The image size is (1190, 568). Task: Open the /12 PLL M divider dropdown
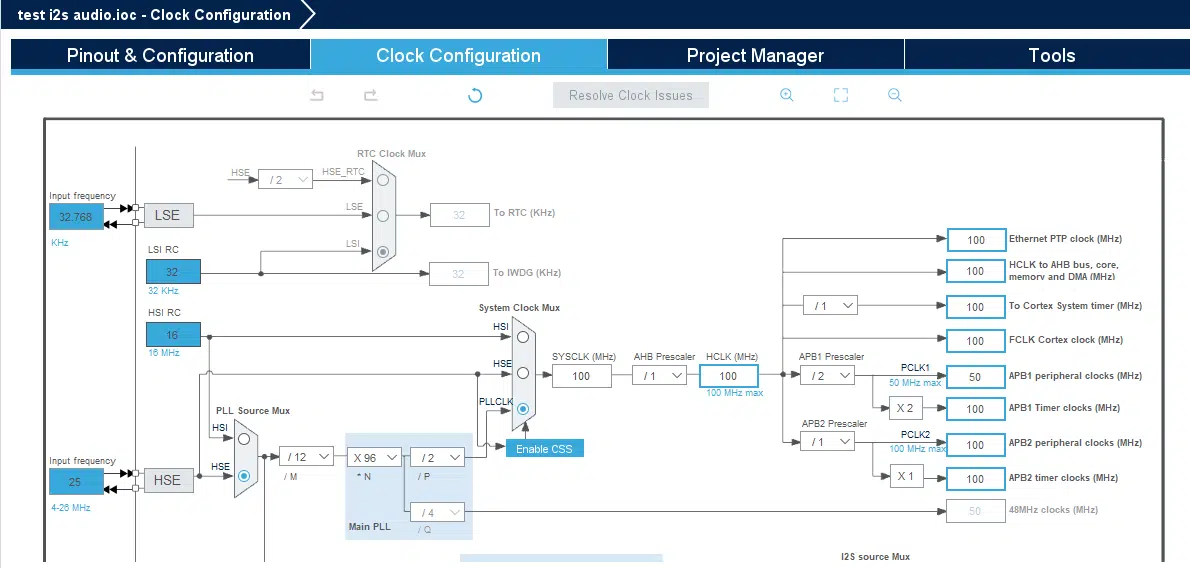[306, 456]
